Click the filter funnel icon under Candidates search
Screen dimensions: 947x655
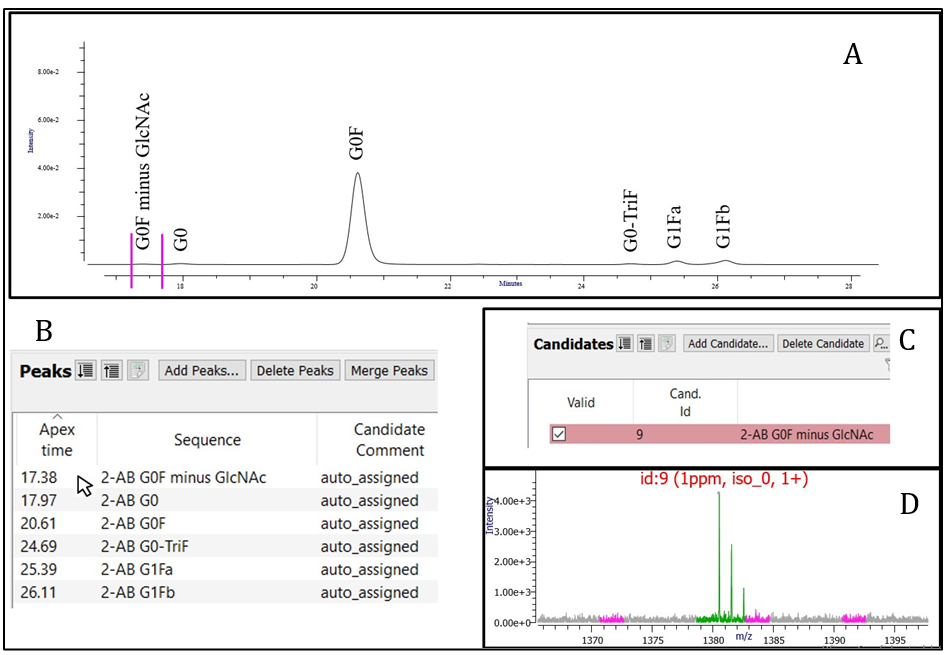click(x=886, y=366)
